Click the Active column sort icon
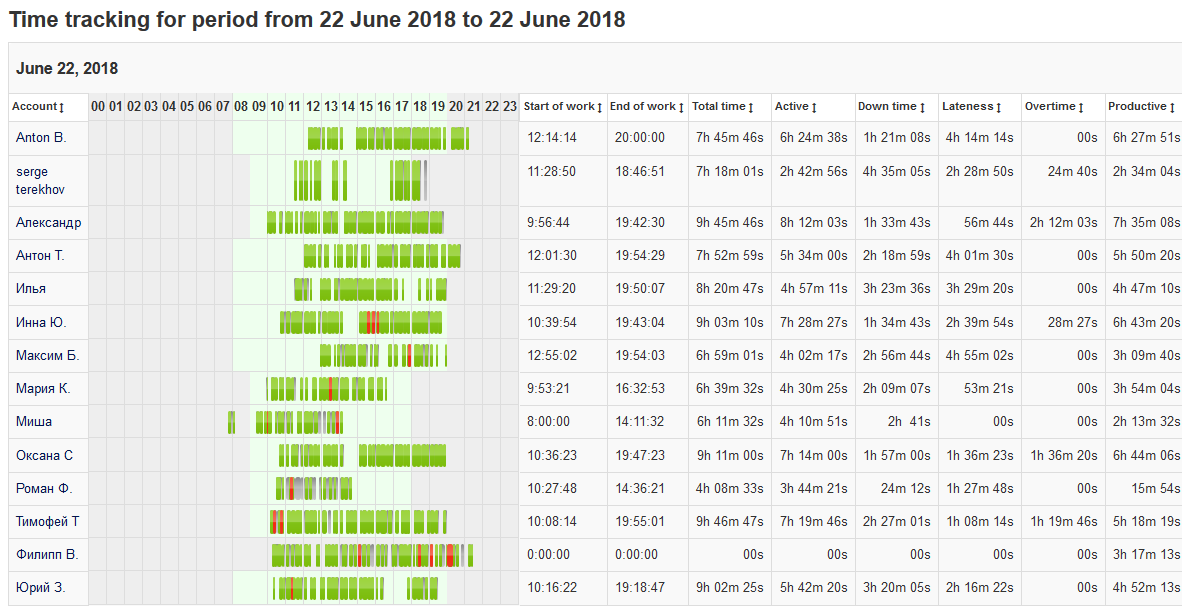This screenshot has height=616, width=1182. [814, 107]
